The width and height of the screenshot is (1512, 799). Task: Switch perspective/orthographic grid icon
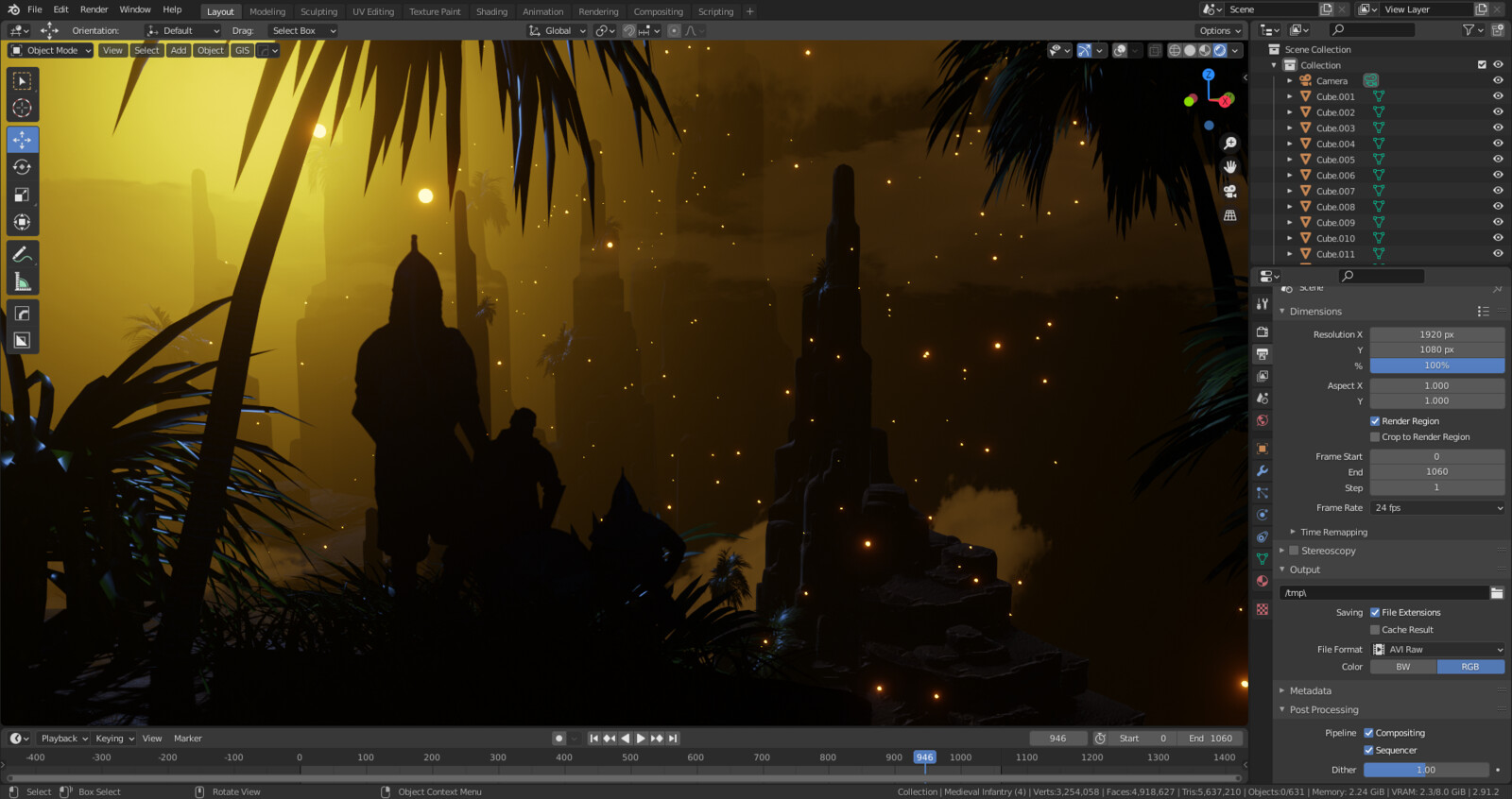[1229, 215]
